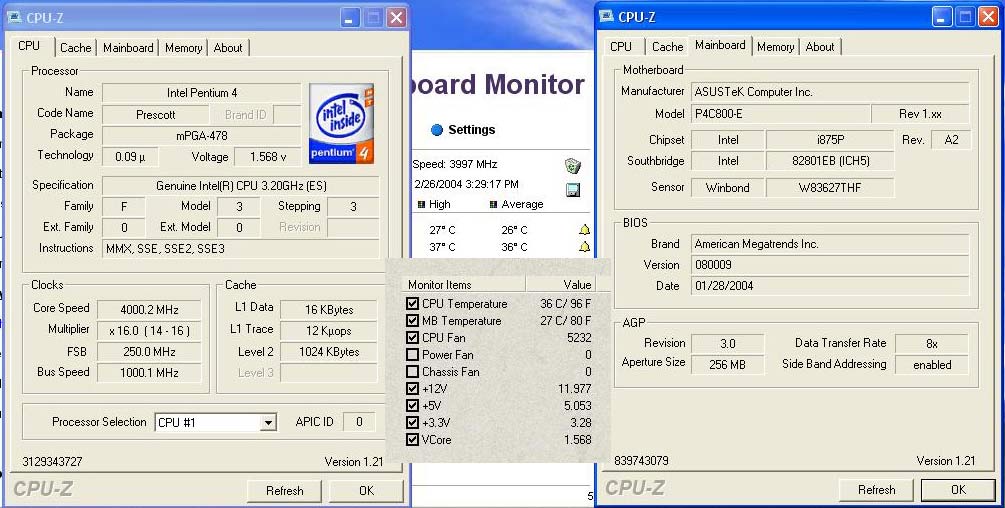
Task: Toggle the +3.3V monitor checkbox
Action: click(412, 422)
